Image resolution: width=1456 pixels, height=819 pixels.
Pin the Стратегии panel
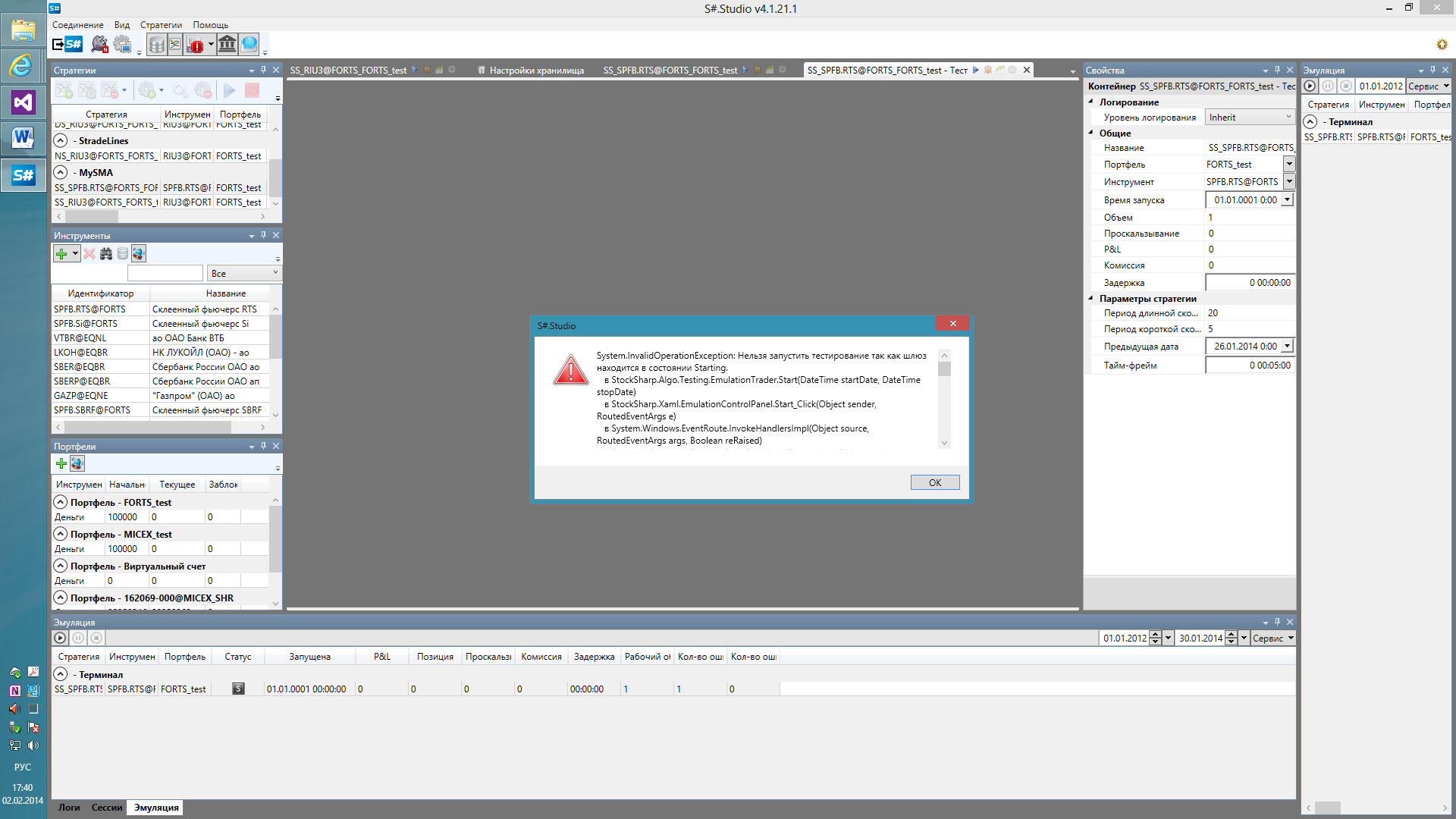(x=263, y=70)
